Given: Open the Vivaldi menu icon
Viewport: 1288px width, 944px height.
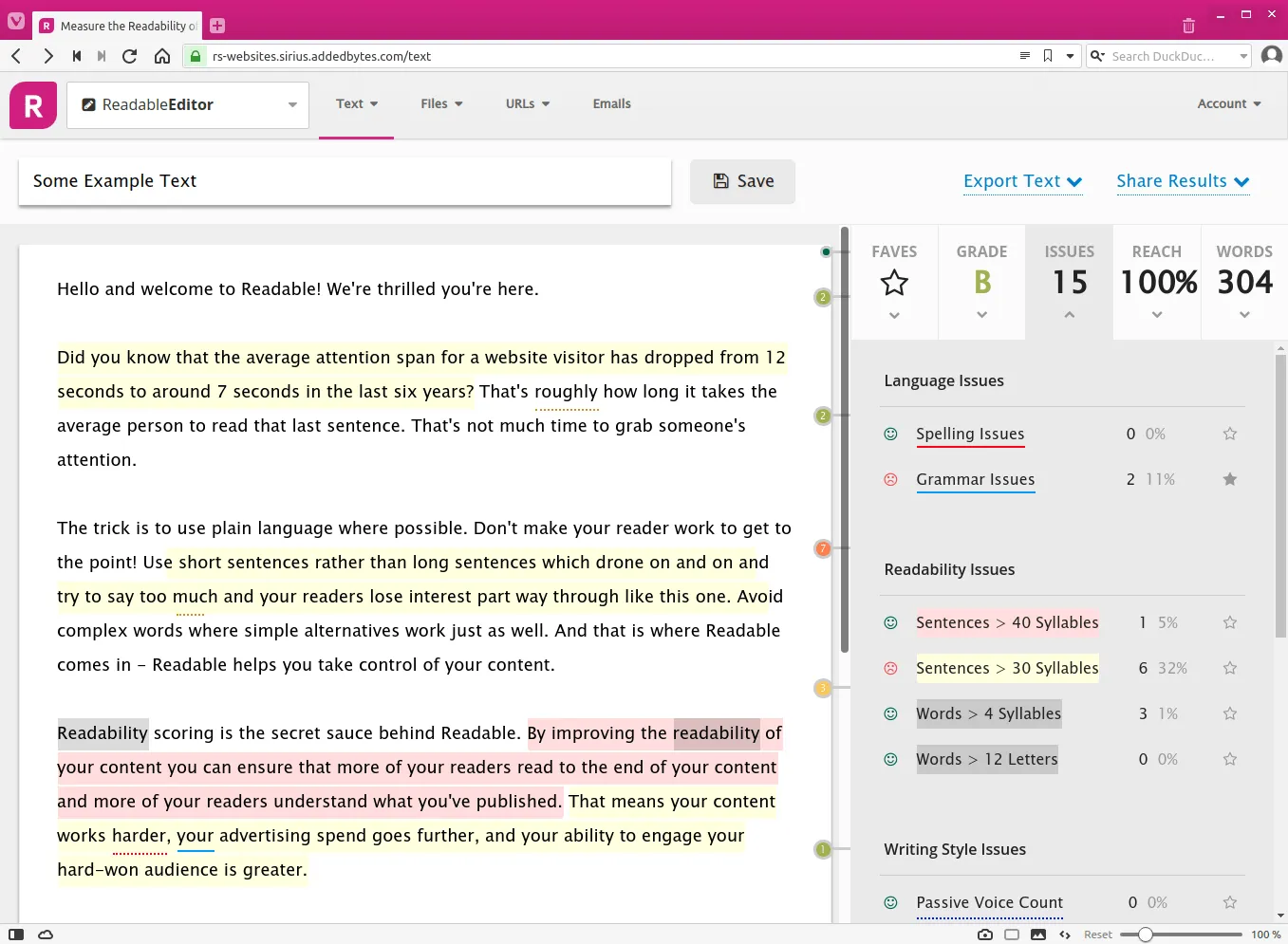Looking at the screenshot, I should click(x=16, y=20).
